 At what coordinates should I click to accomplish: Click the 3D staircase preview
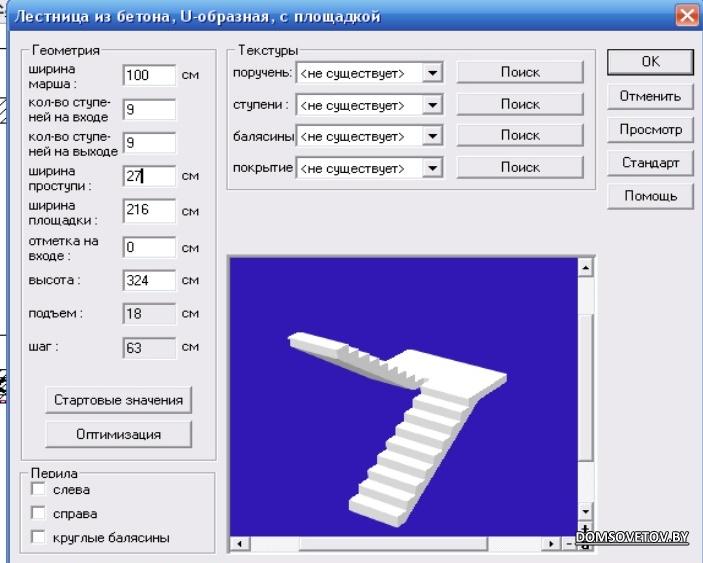pos(404,397)
